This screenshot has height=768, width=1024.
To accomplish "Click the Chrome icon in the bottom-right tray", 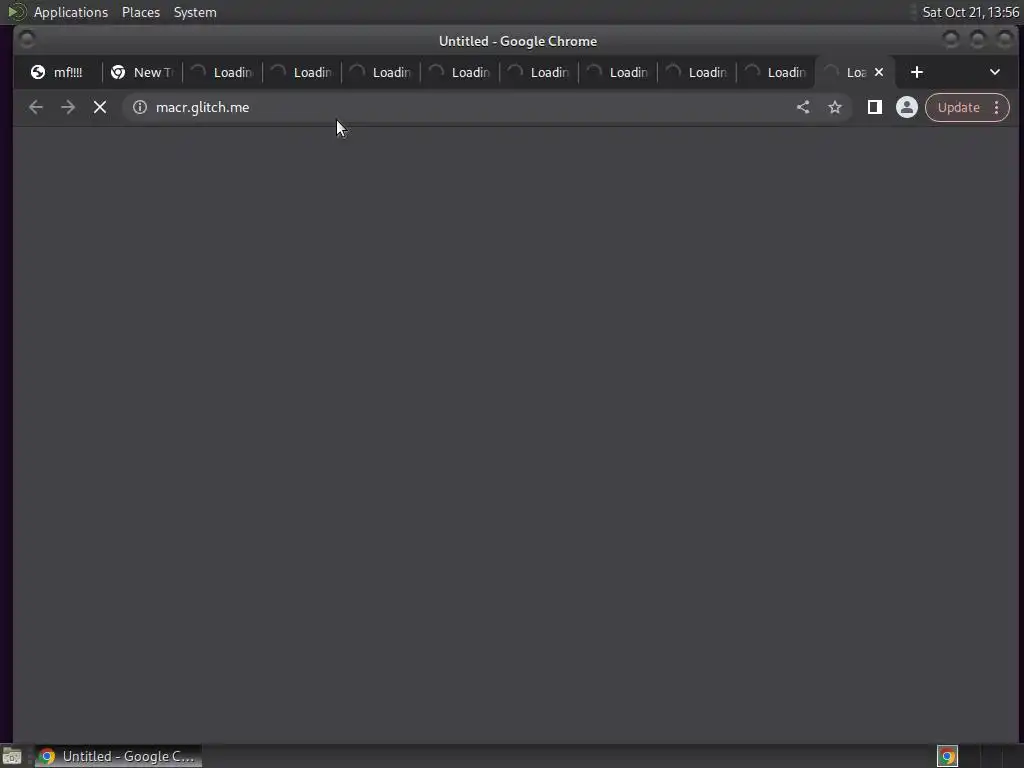I will pos(947,756).
